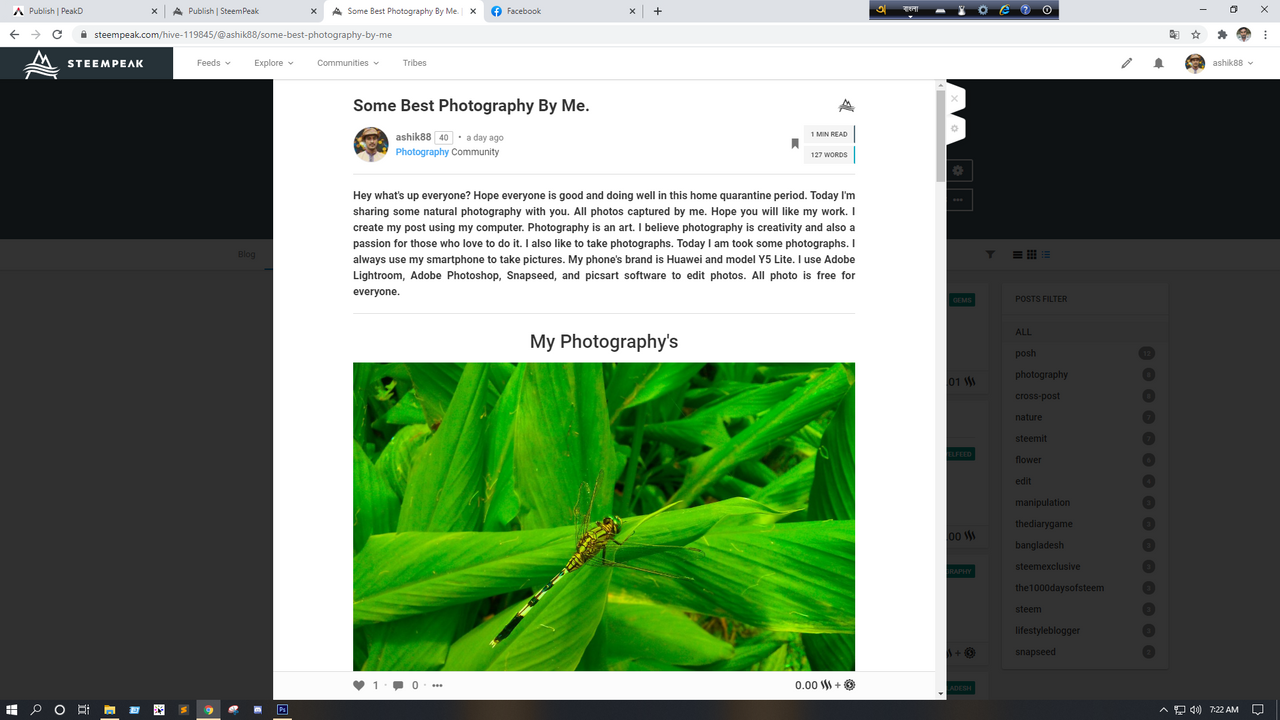Show hidden system tray icons
This screenshot has width=1280, height=720.
pos(1163,709)
